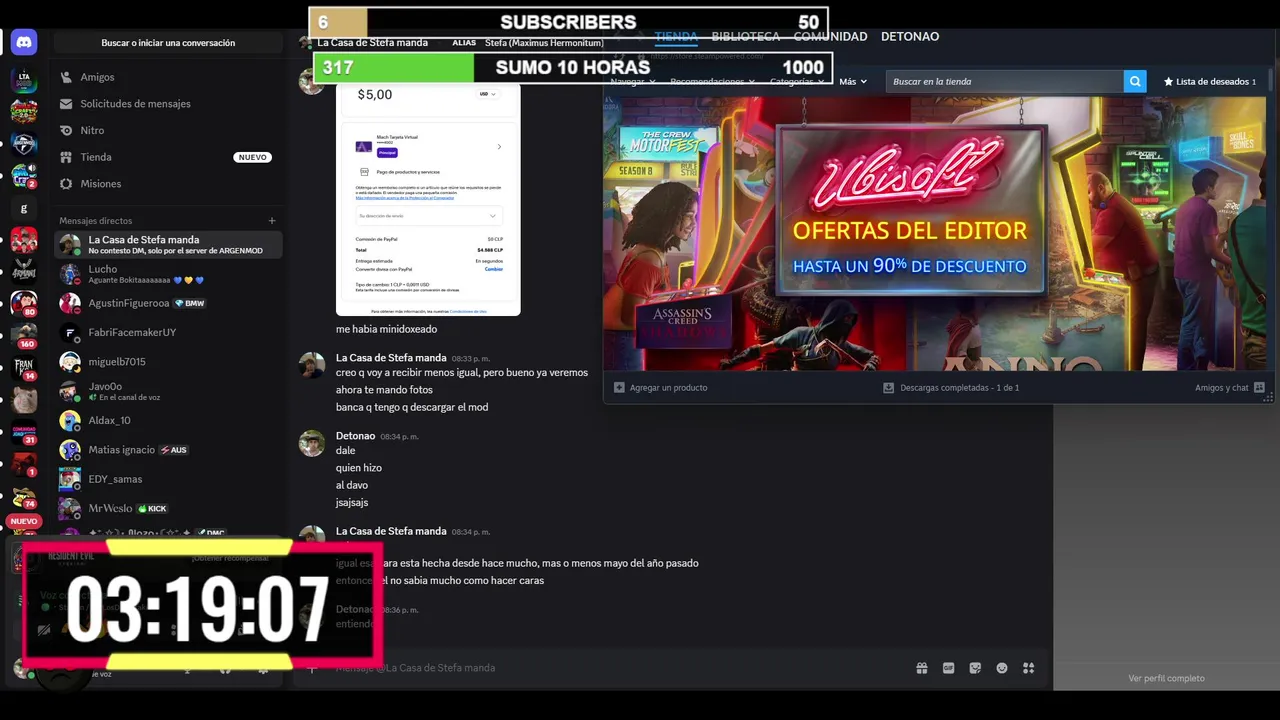Click the Amigos y chat icon in Steam
1280x720 pixels.
point(1259,388)
